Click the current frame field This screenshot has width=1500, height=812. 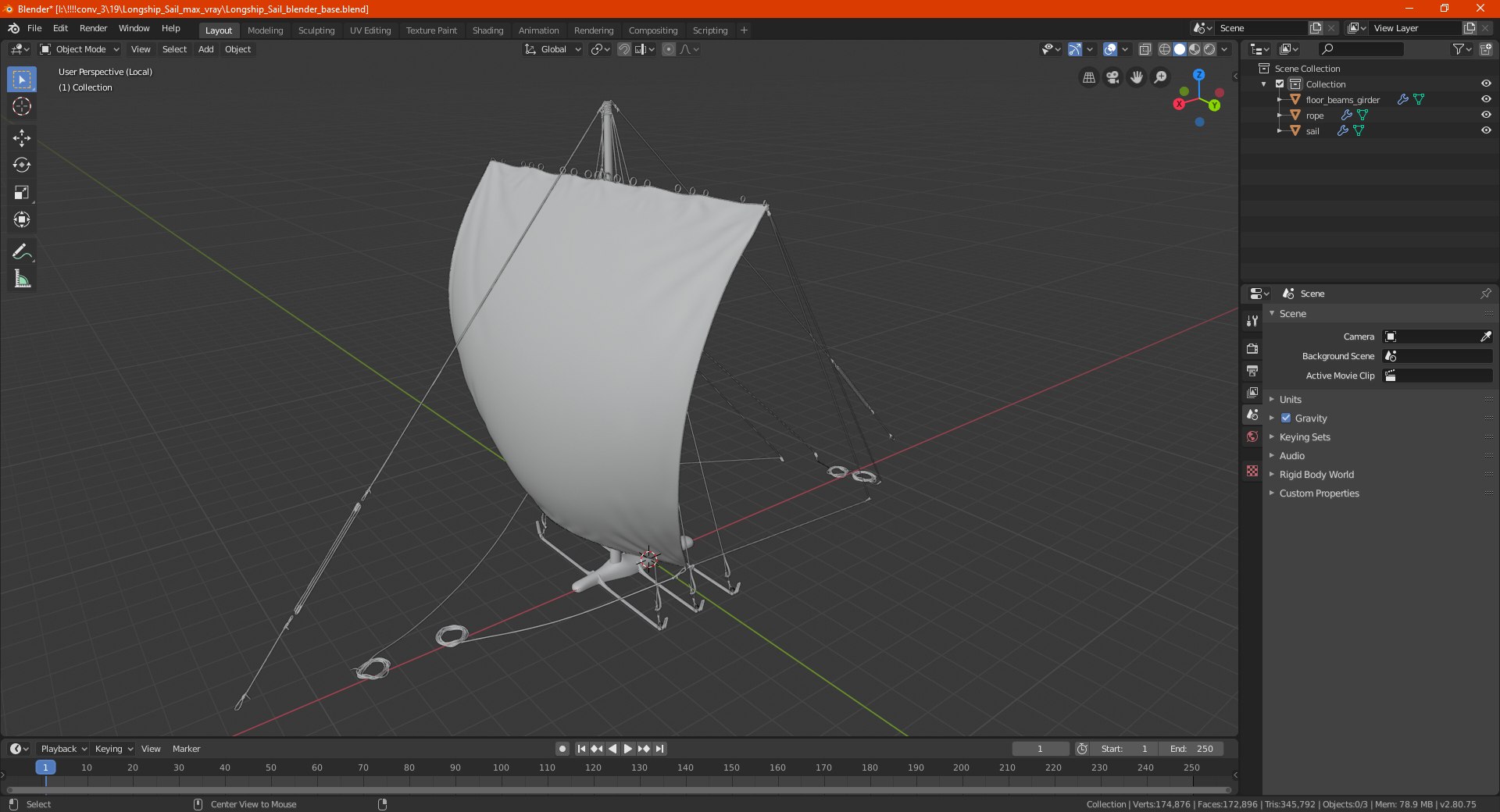[x=1040, y=749]
